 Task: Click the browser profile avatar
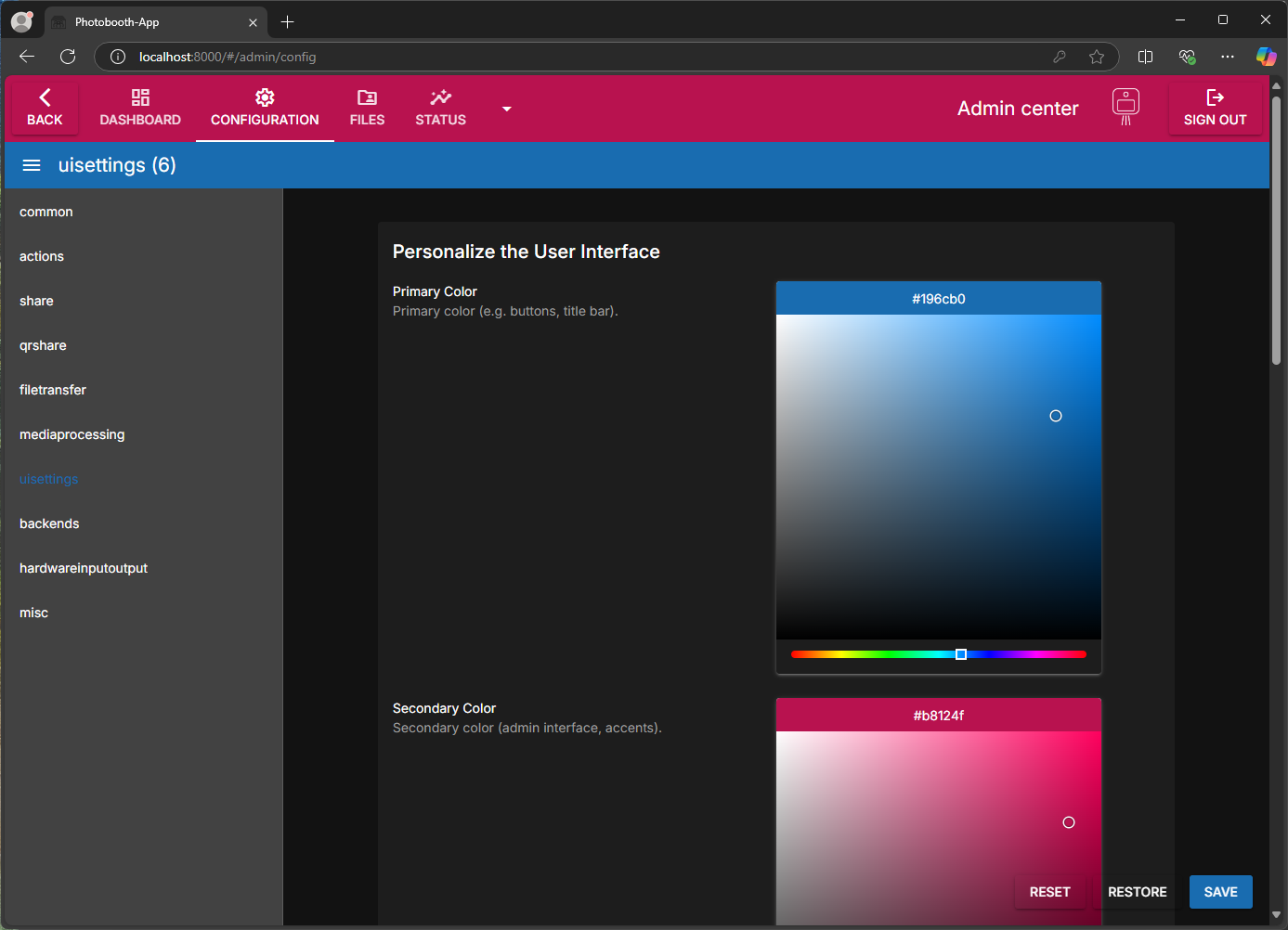(x=22, y=21)
